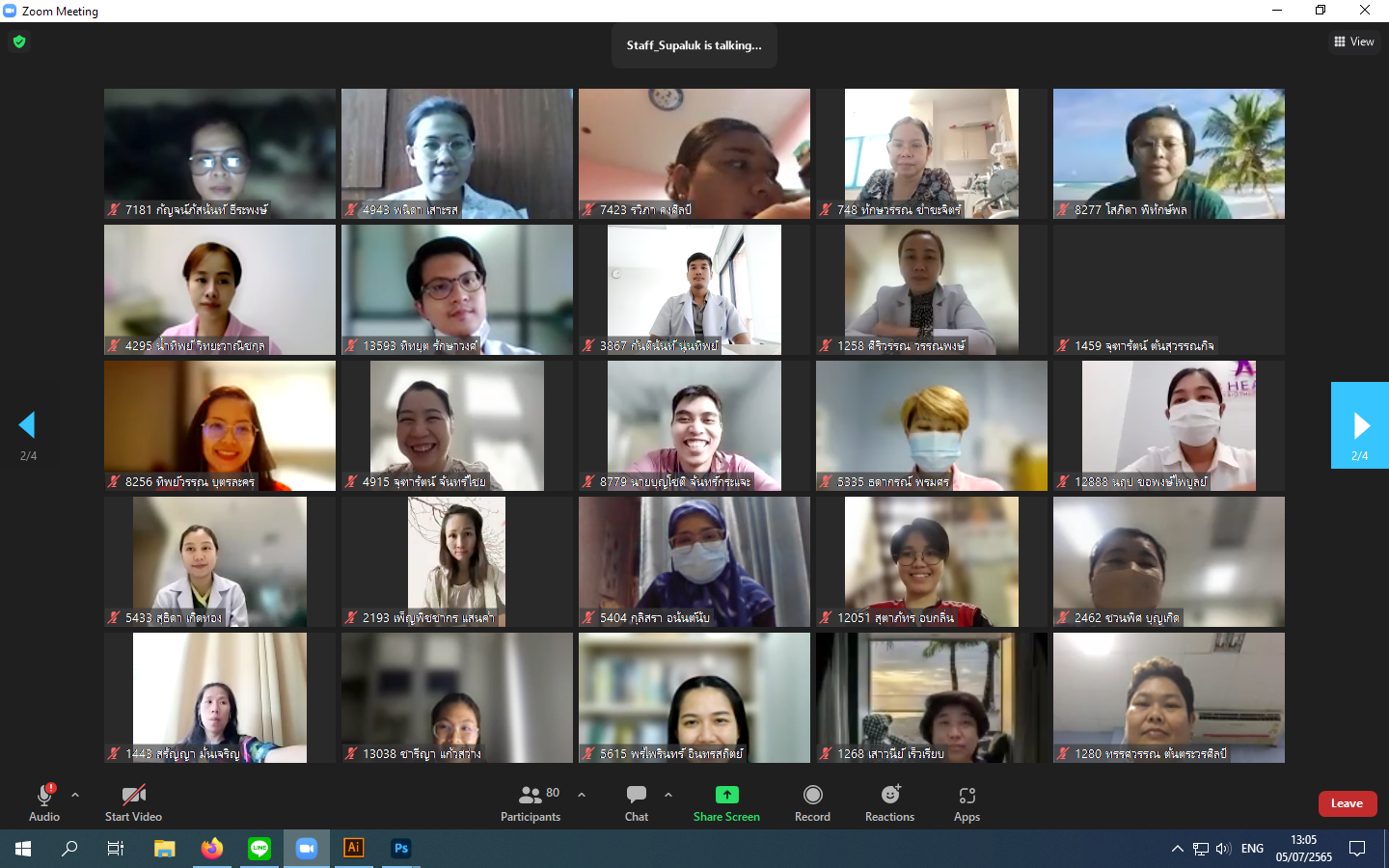Viewport: 1389px width, 868px height.
Task: Expand the Participants options caret
Action: tap(582, 795)
